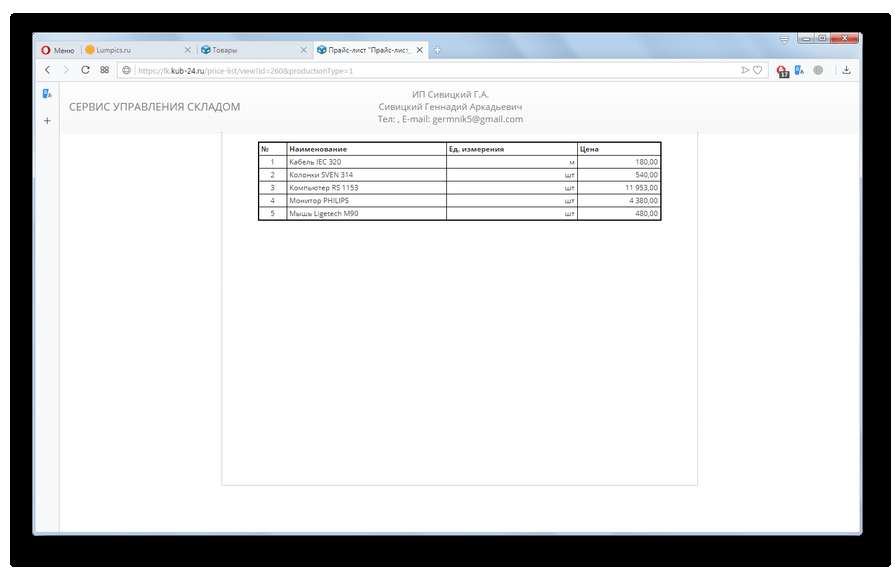Click the unit cell шт for Колонки SVEN

pos(512,175)
